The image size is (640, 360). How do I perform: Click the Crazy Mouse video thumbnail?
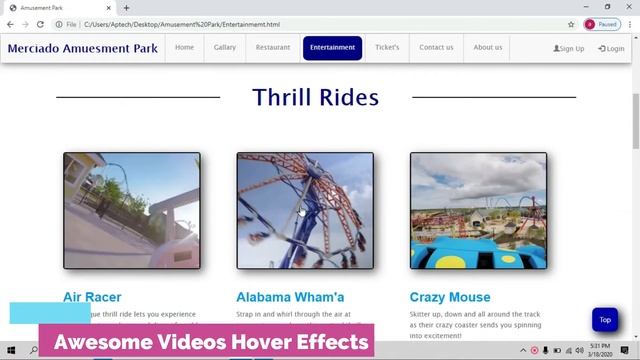[x=478, y=211]
